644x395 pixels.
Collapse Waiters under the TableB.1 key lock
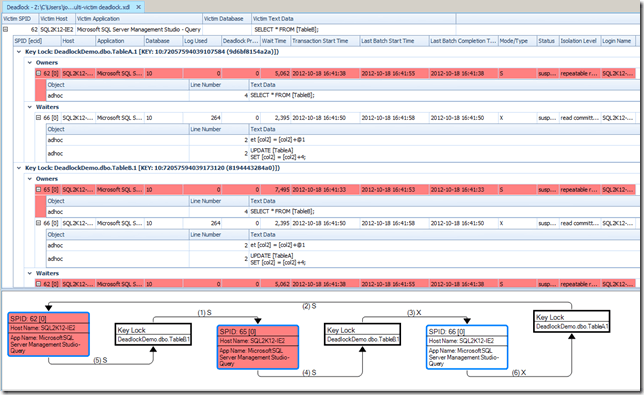(x=30, y=273)
